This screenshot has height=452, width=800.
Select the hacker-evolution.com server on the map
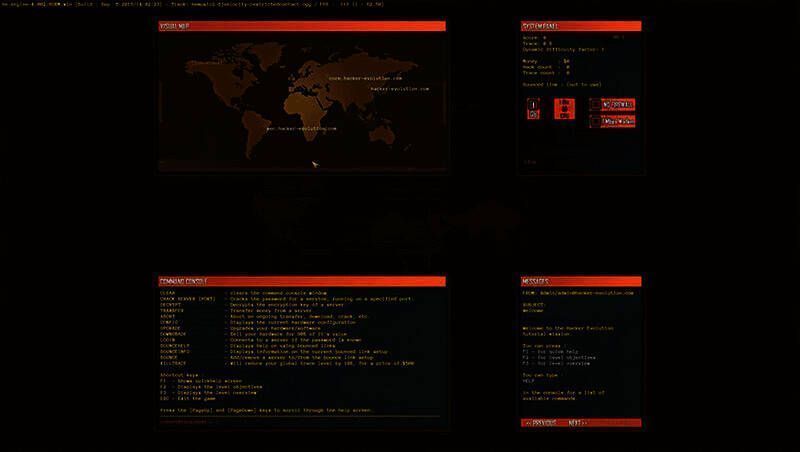(x=394, y=90)
